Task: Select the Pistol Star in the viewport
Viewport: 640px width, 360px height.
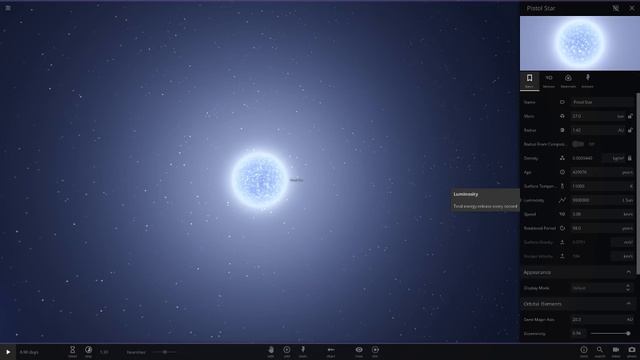Action: pos(260,180)
